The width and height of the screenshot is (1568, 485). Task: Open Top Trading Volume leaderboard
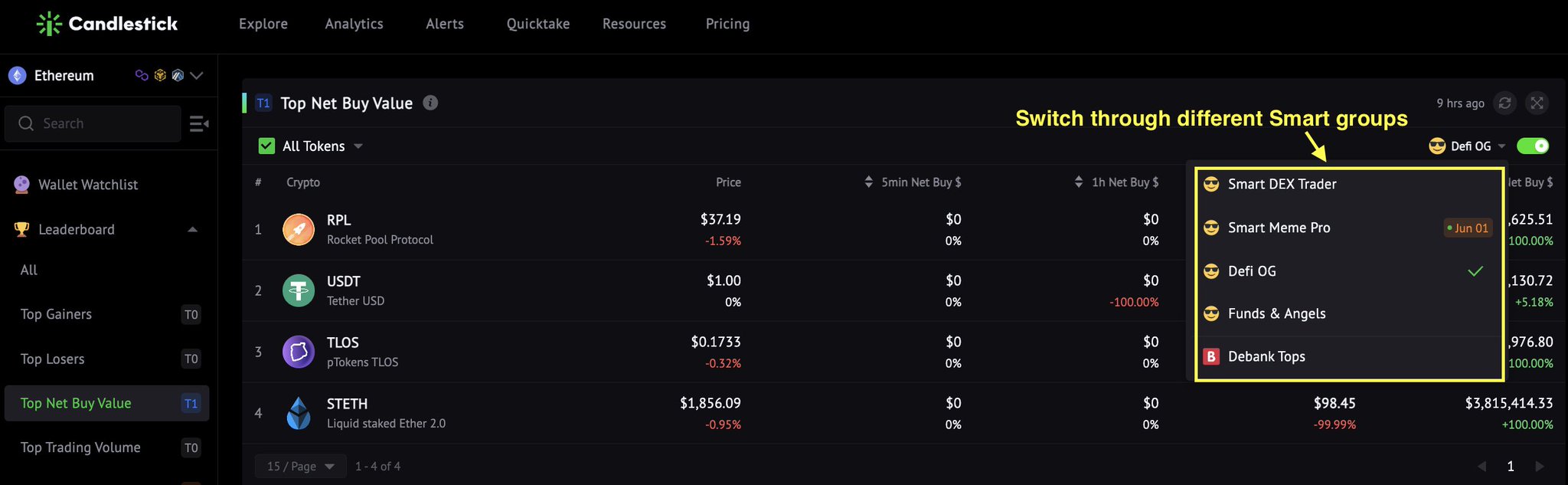tap(80, 447)
